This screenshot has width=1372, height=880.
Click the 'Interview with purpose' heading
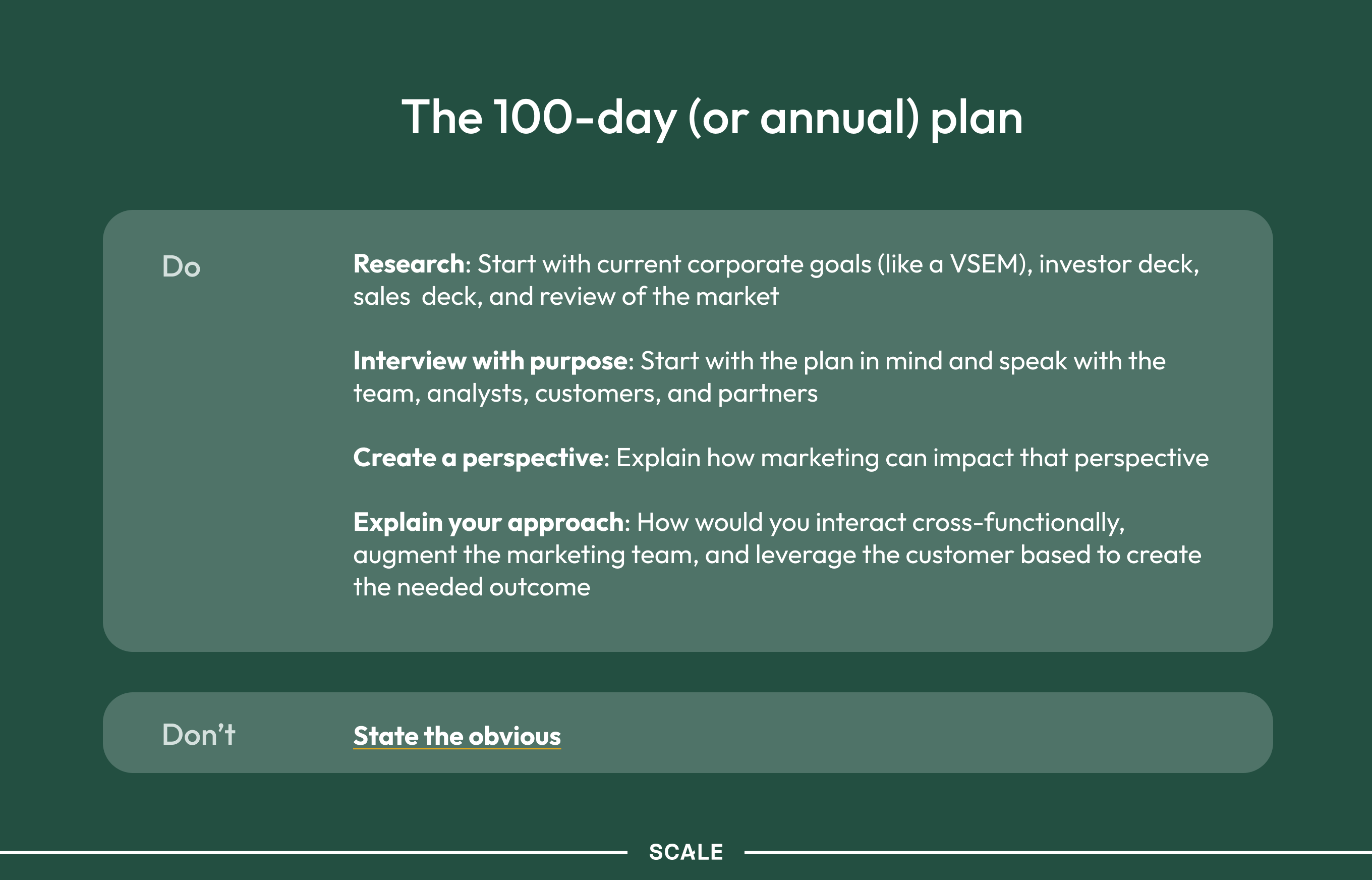click(490, 361)
